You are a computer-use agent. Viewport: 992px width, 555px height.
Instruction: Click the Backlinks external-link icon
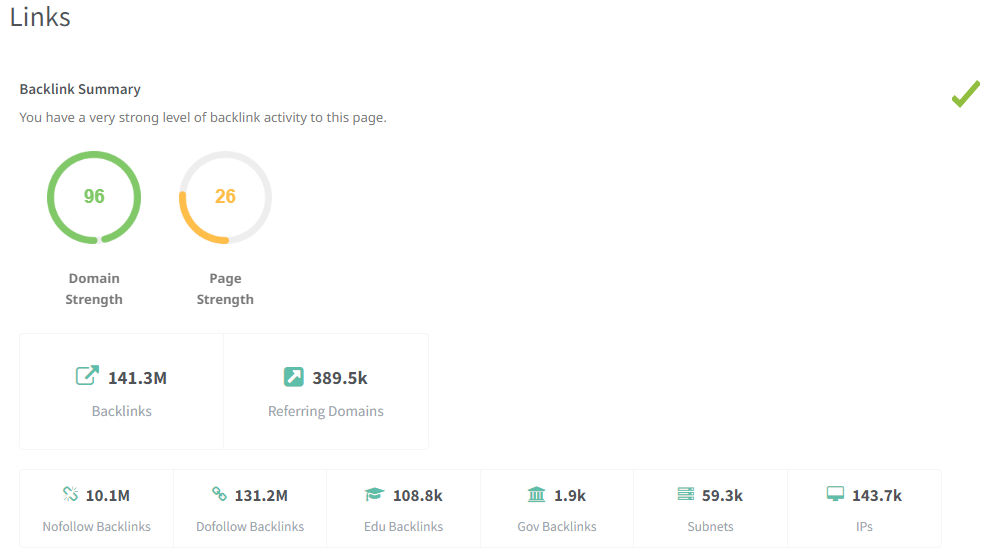(88, 376)
